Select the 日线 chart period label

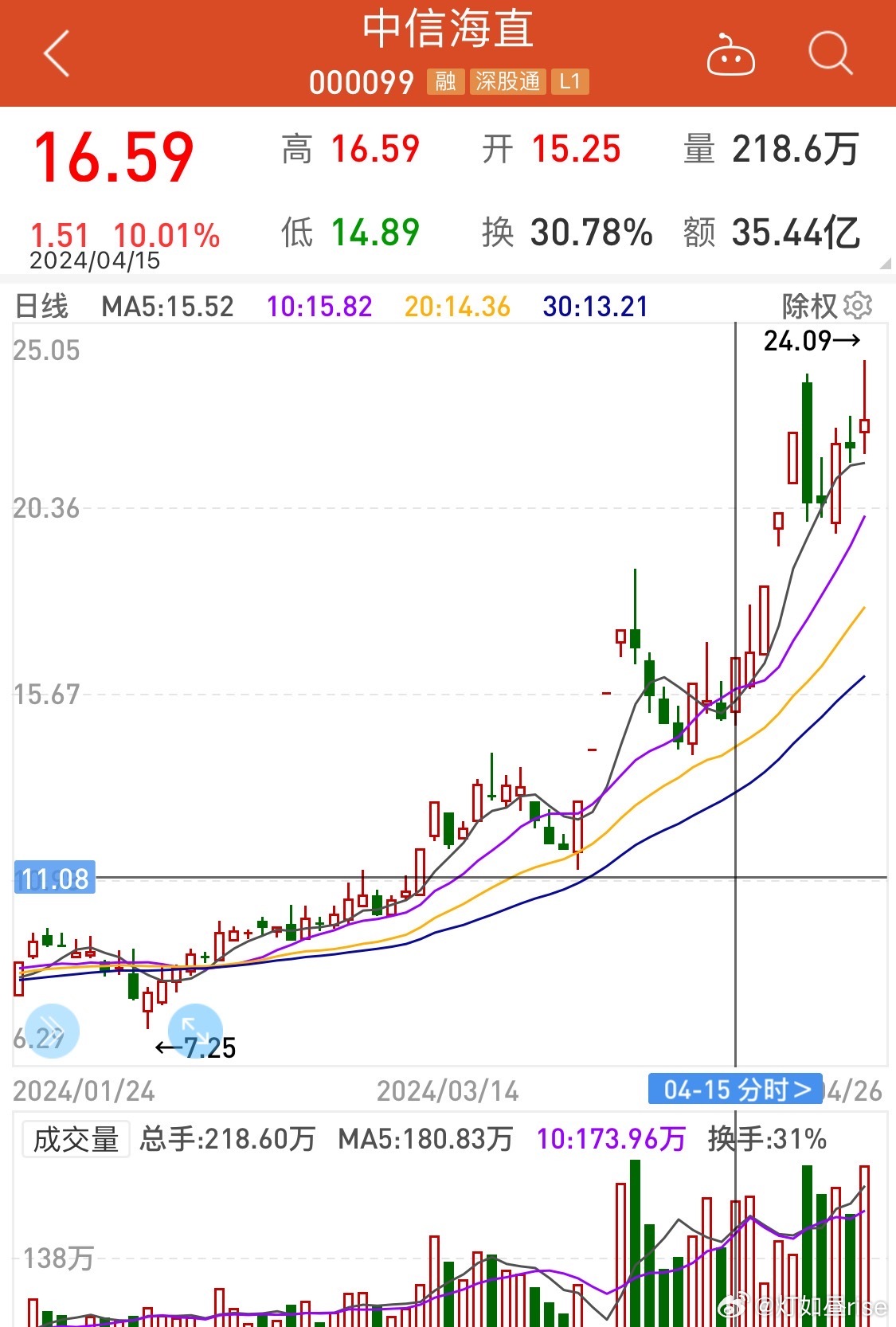tap(42, 306)
